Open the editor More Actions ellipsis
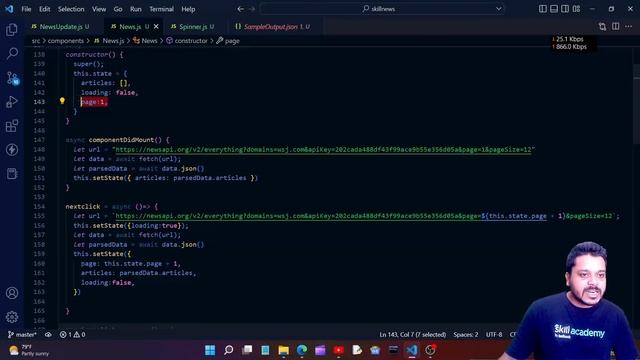Viewport: 640px width, 360px height. (x=629, y=27)
